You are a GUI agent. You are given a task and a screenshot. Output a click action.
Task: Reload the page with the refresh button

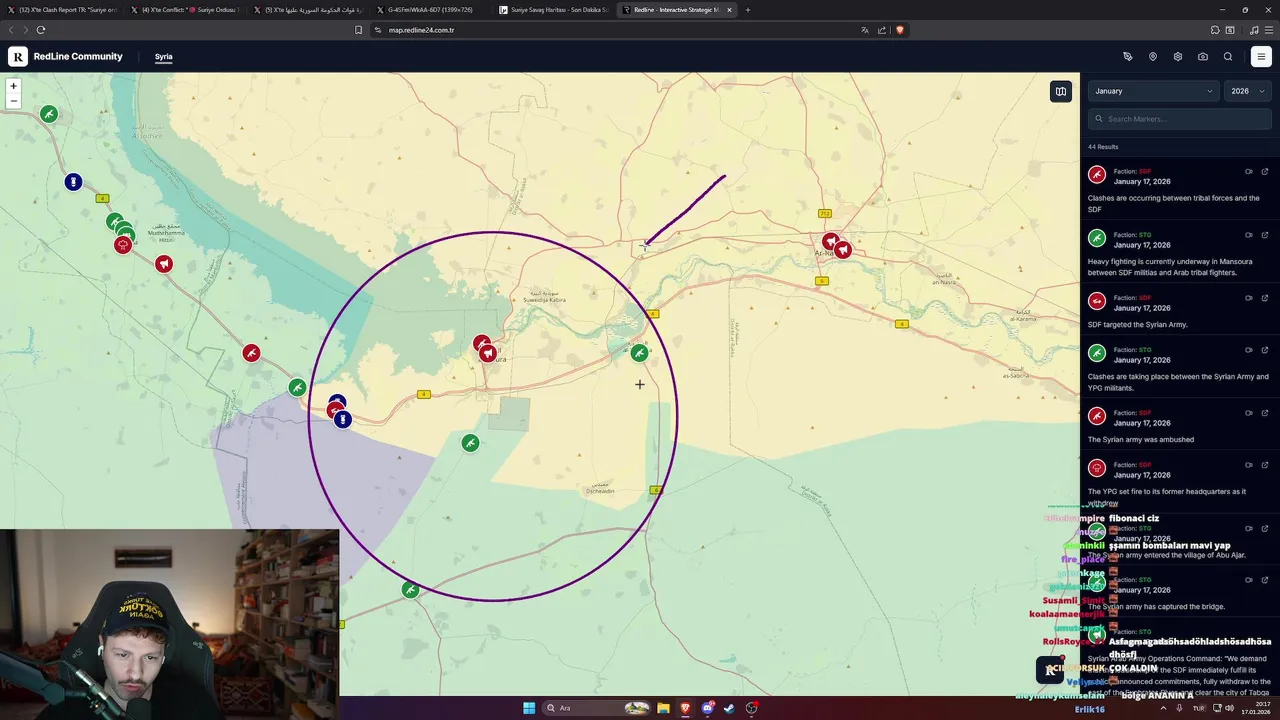41,30
